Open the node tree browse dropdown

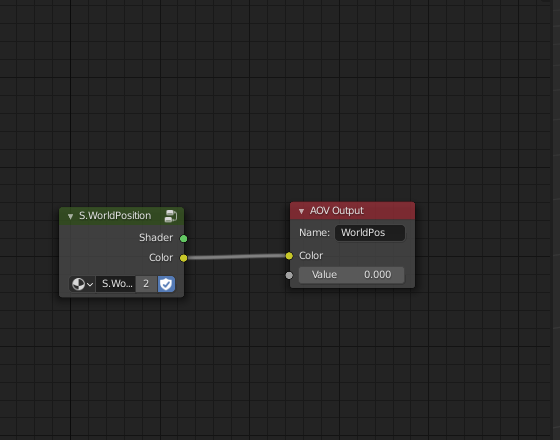82,284
